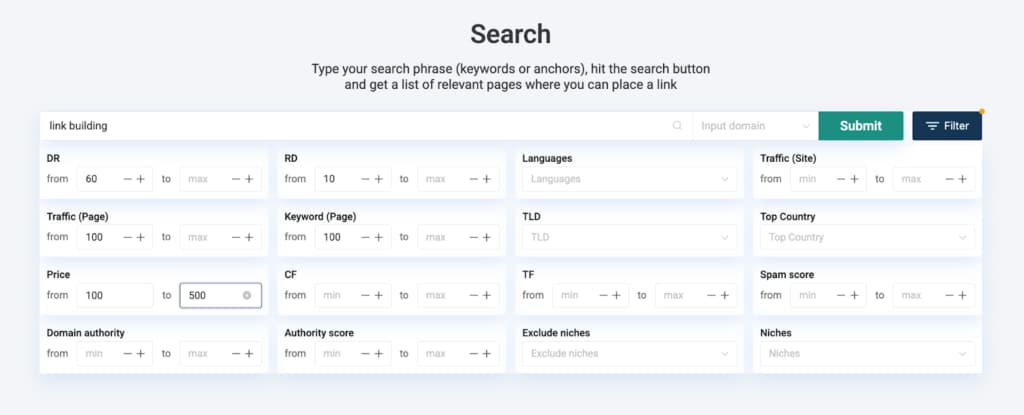Decrease Traffic (Page) 'from' value with minus
This screenshot has width=1024, height=415.
click(x=127, y=237)
